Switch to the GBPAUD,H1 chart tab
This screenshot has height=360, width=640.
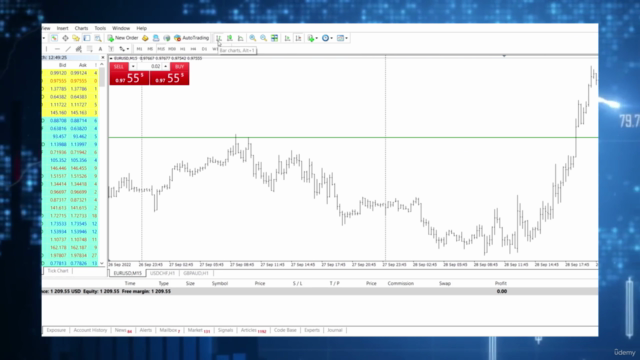tap(196, 273)
